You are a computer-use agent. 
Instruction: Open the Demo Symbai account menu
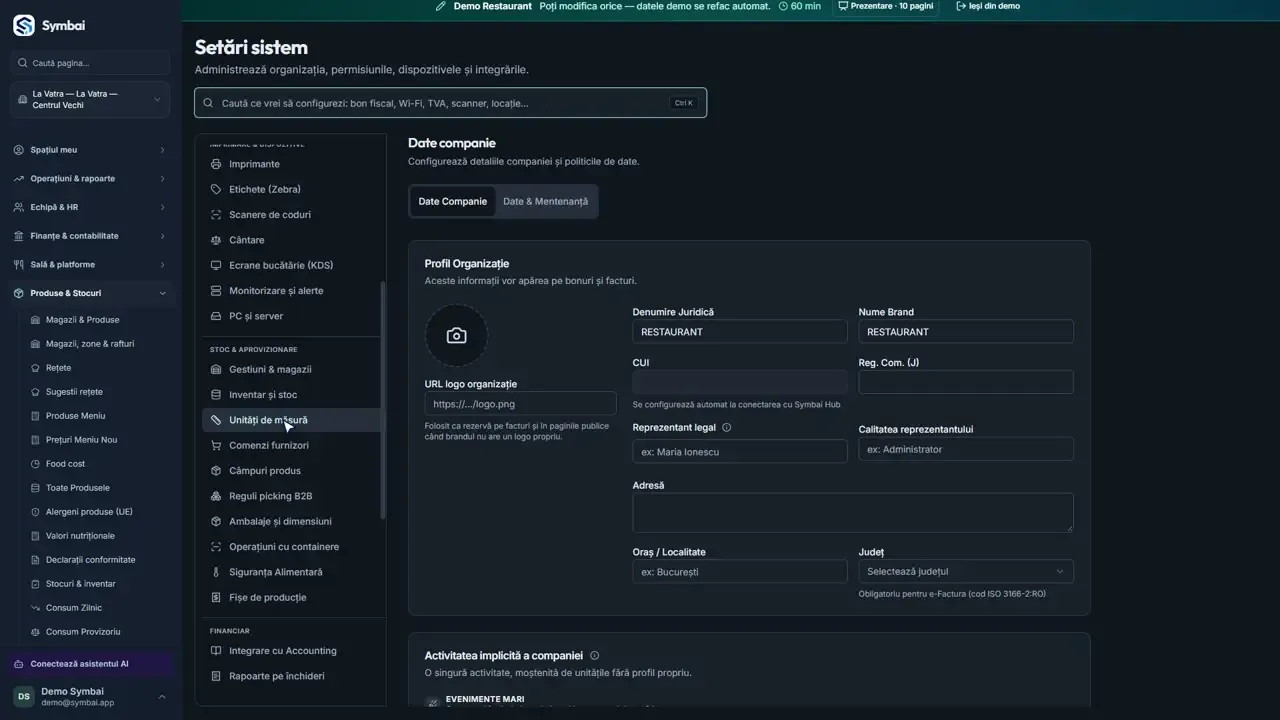click(x=90, y=697)
